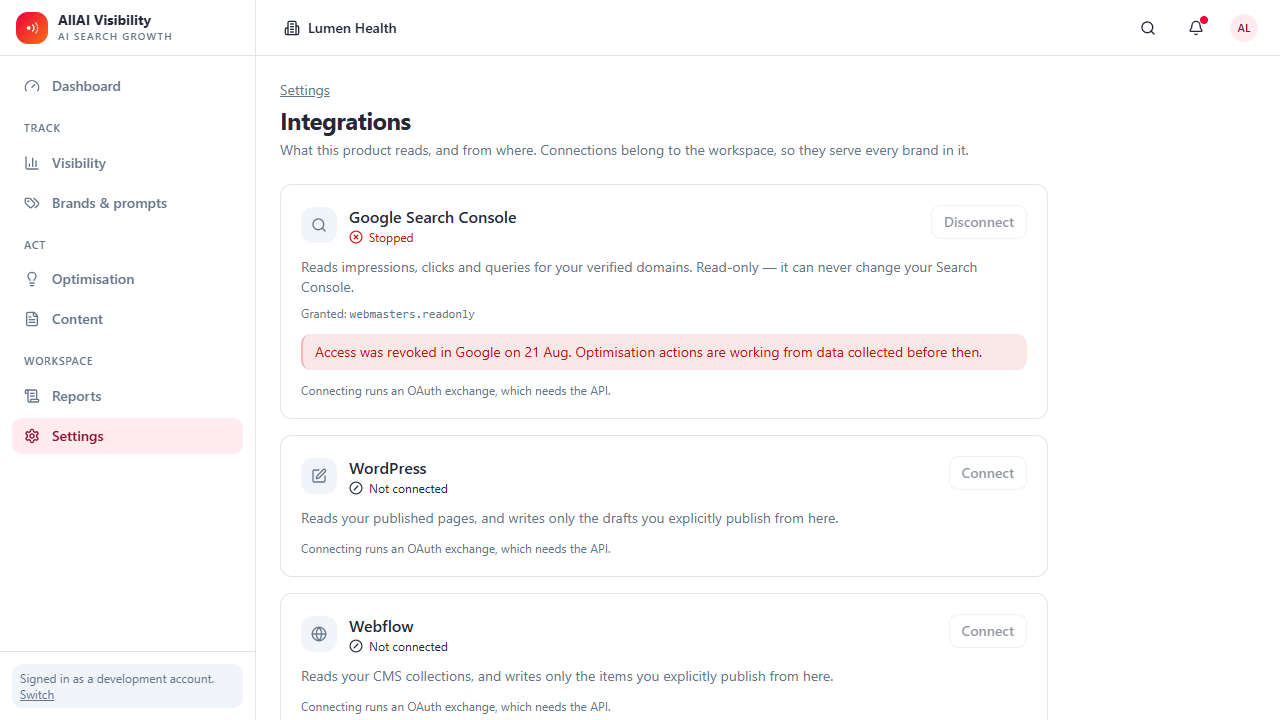Open the search magnifier in top bar
This screenshot has width=1280, height=720.
[1148, 28]
